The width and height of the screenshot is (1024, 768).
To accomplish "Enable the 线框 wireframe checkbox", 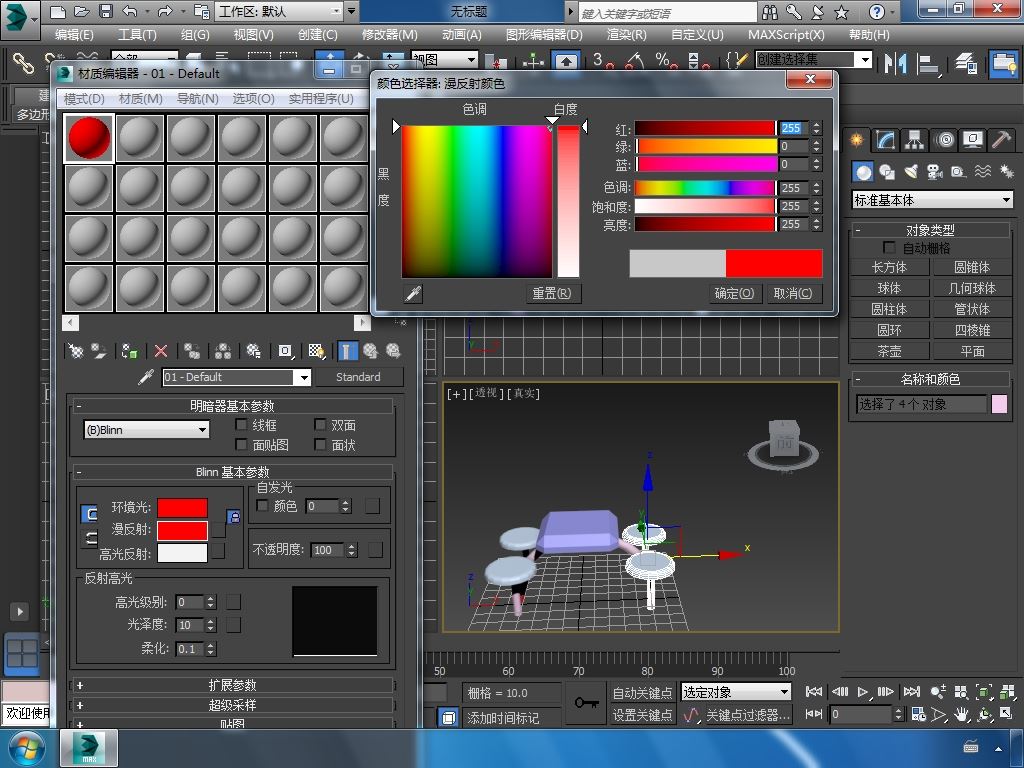I will 242,425.
